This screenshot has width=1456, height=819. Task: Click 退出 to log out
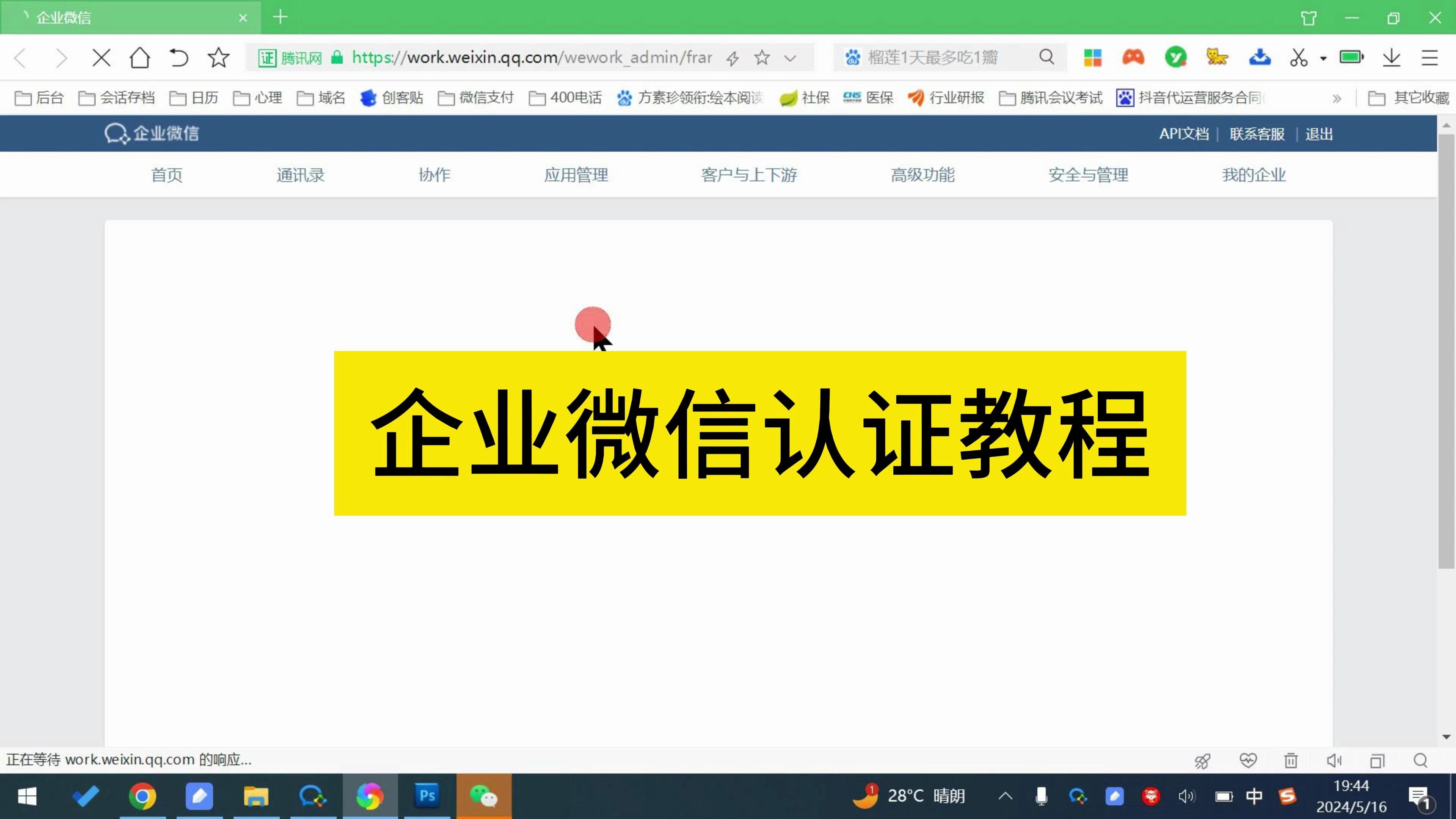tap(1319, 134)
